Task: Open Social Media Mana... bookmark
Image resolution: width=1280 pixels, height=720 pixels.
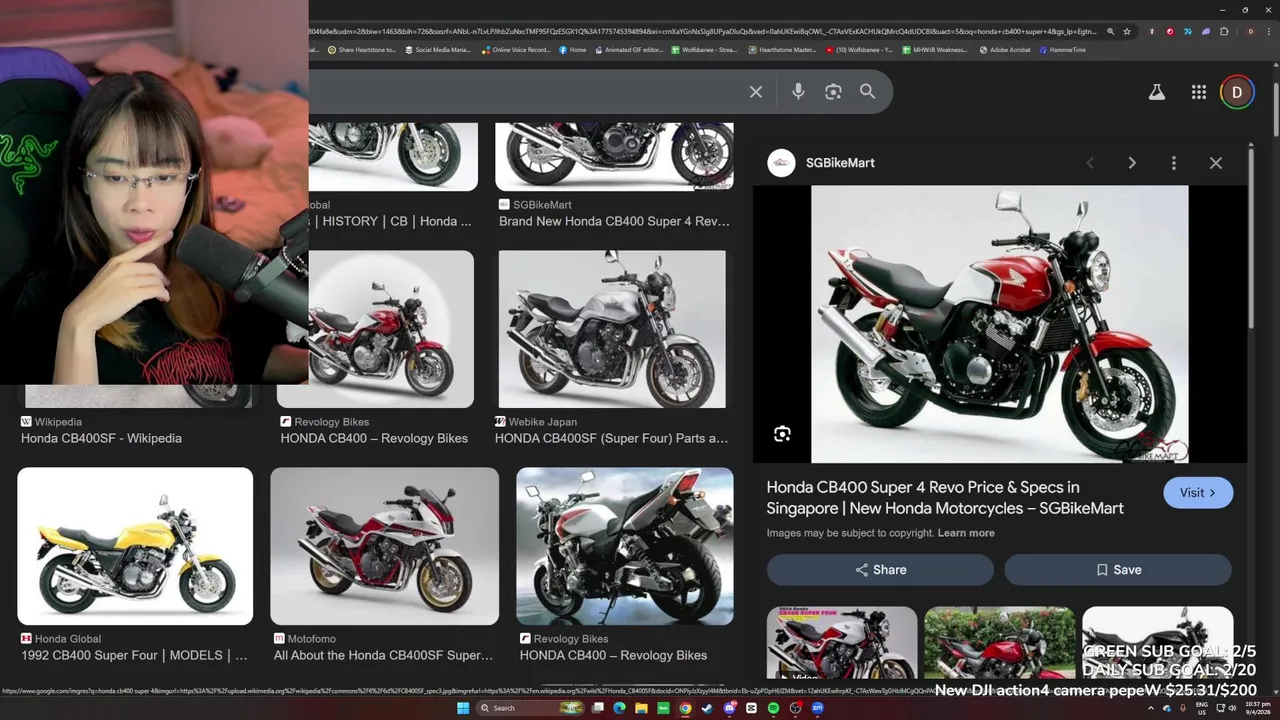Action: coord(436,50)
